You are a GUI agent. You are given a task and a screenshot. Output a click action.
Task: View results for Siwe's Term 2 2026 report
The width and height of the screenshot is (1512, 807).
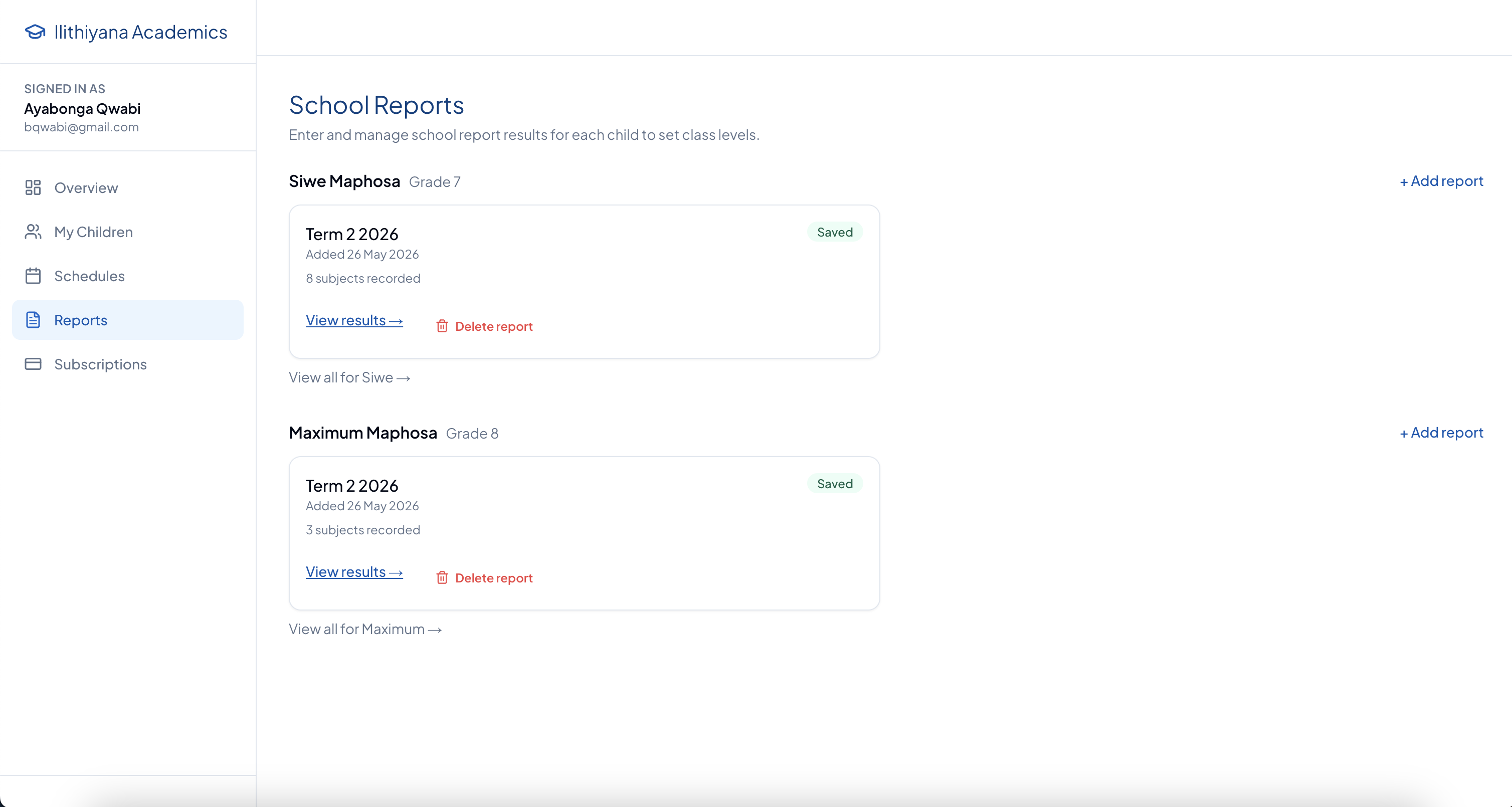pos(354,320)
